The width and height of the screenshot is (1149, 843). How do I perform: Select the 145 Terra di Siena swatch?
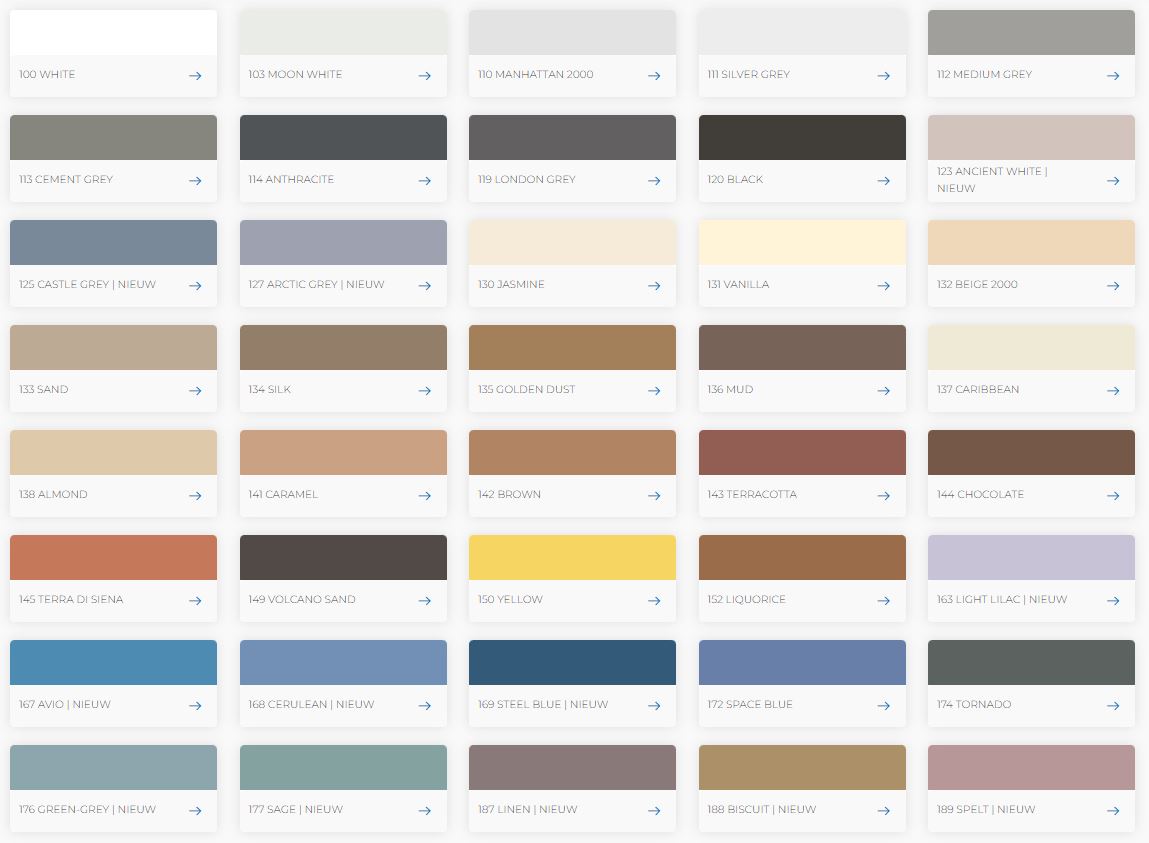pyautogui.click(x=113, y=557)
